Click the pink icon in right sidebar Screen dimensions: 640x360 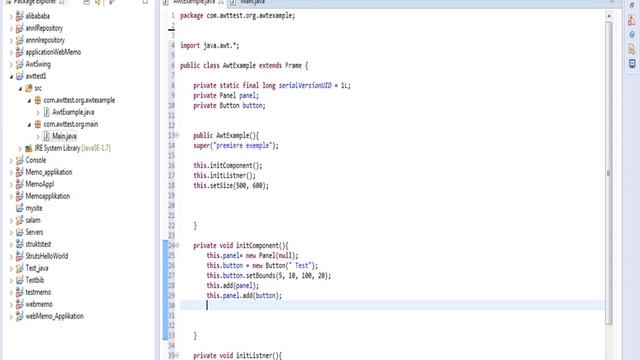[632, 20]
